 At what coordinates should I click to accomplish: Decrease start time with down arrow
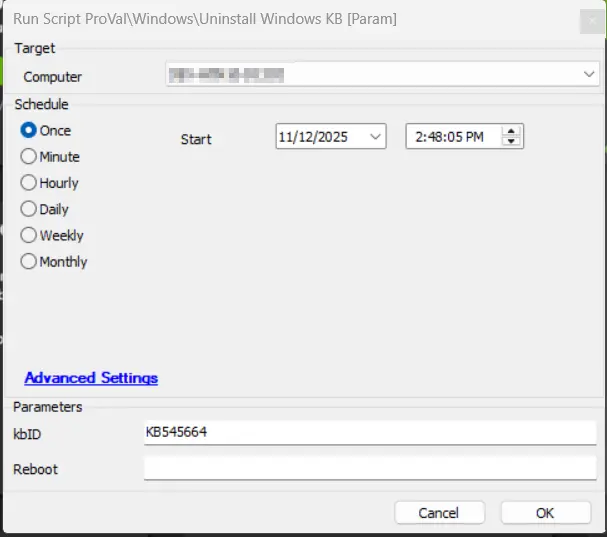tap(512, 143)
